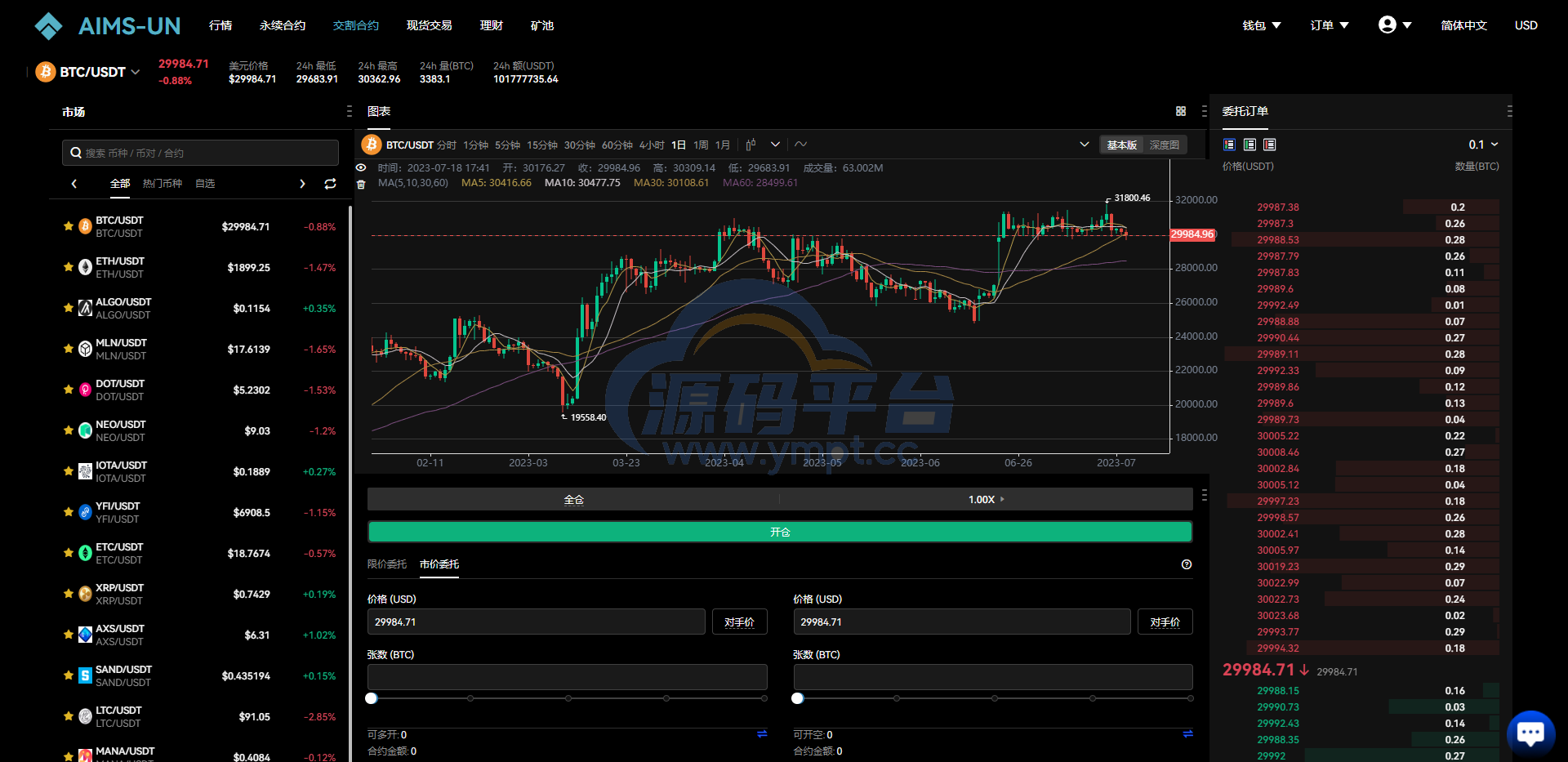Open 永续合约 in the top navigation
1568x762 pixels.
click(x=283, y=25)
